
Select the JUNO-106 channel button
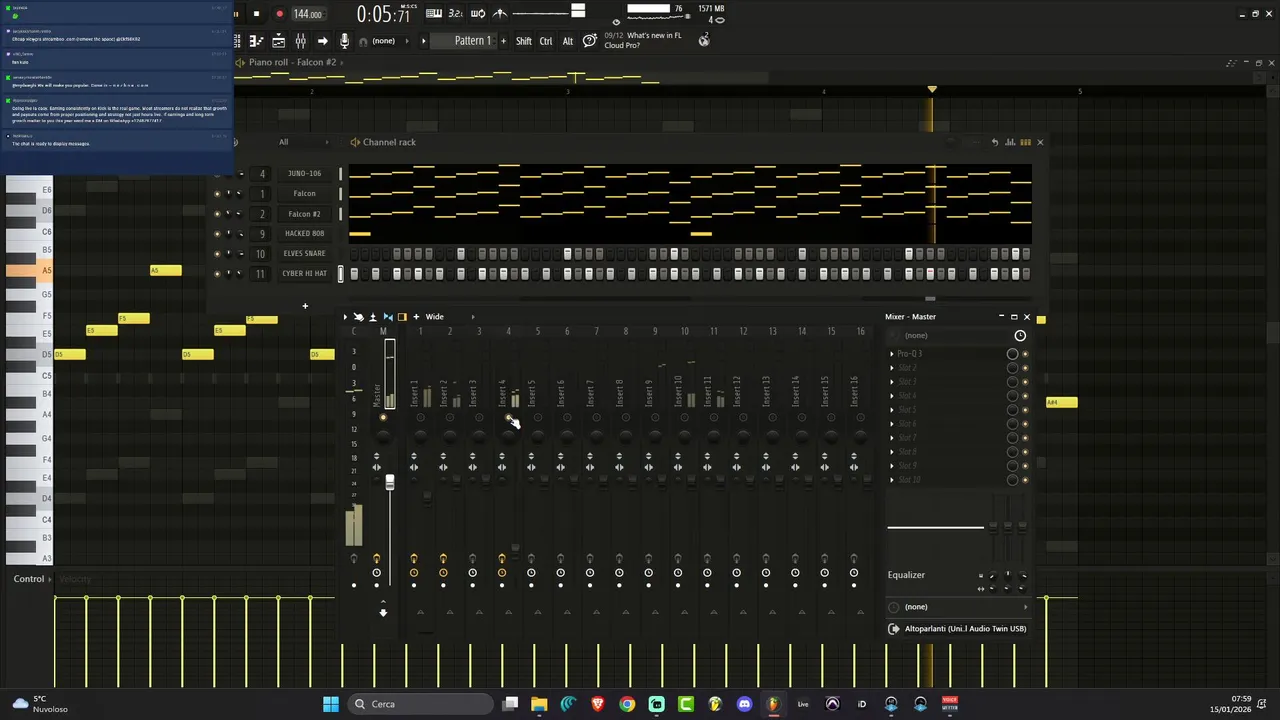[x=304, y=173]
